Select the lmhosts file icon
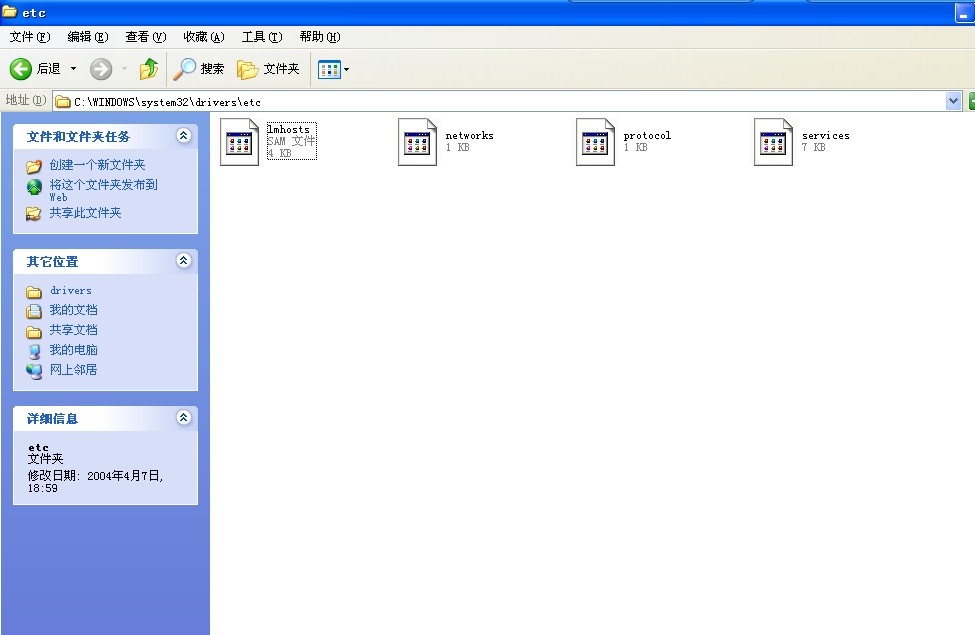975x635 pixels. [x=239, y=142]
